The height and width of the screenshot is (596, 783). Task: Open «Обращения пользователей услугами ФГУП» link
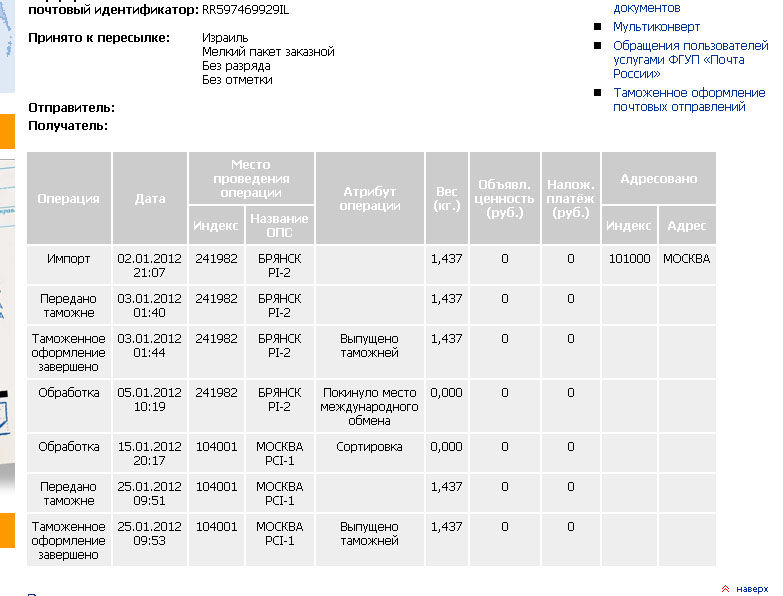[689, 59]
